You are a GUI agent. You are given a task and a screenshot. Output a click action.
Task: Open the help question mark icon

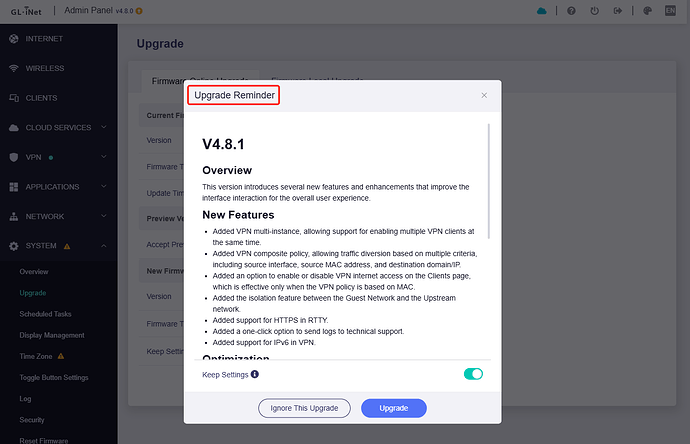pyautogui.click(x=571, y=11)
